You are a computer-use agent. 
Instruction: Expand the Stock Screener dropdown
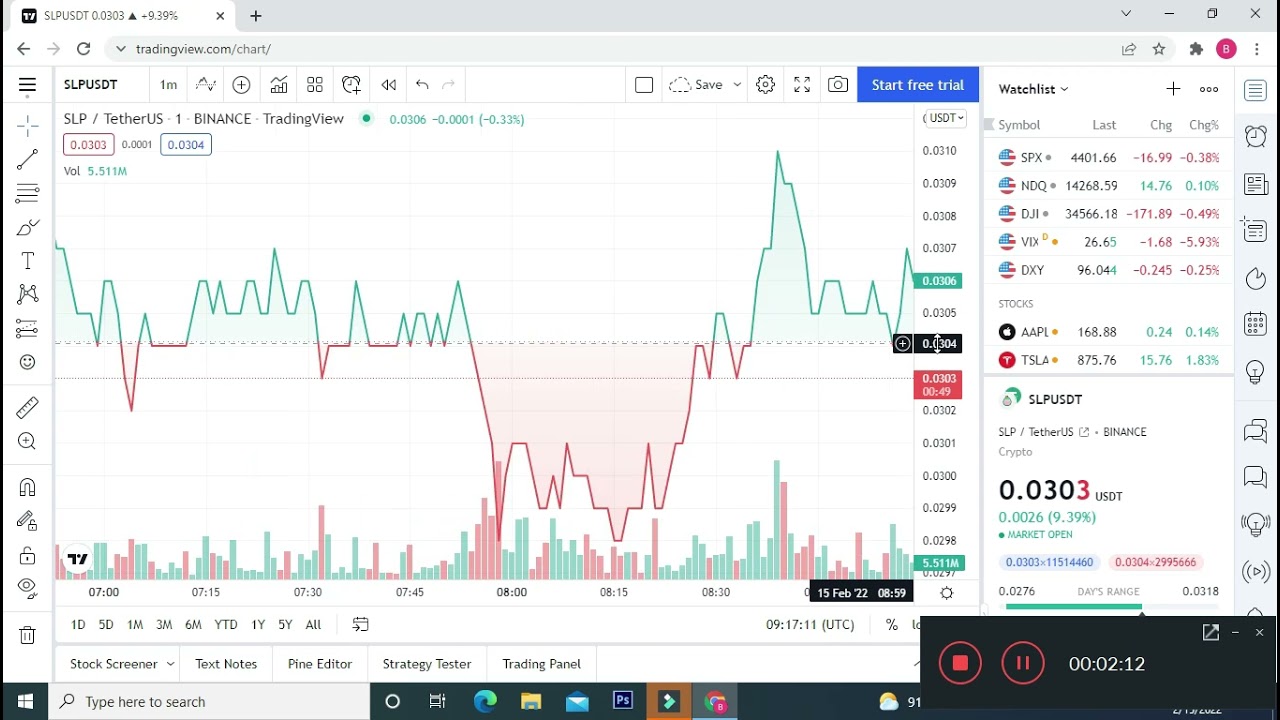170,664
